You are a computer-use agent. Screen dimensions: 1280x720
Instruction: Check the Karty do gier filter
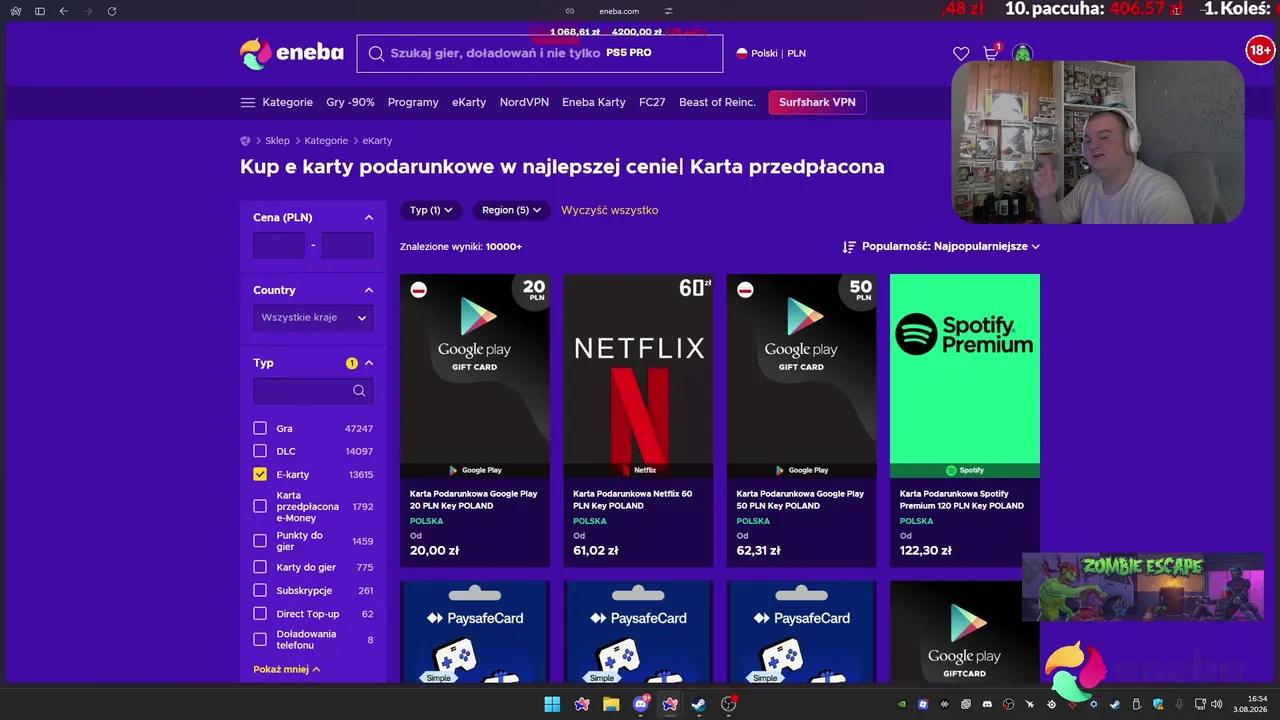tap(260, 567)
